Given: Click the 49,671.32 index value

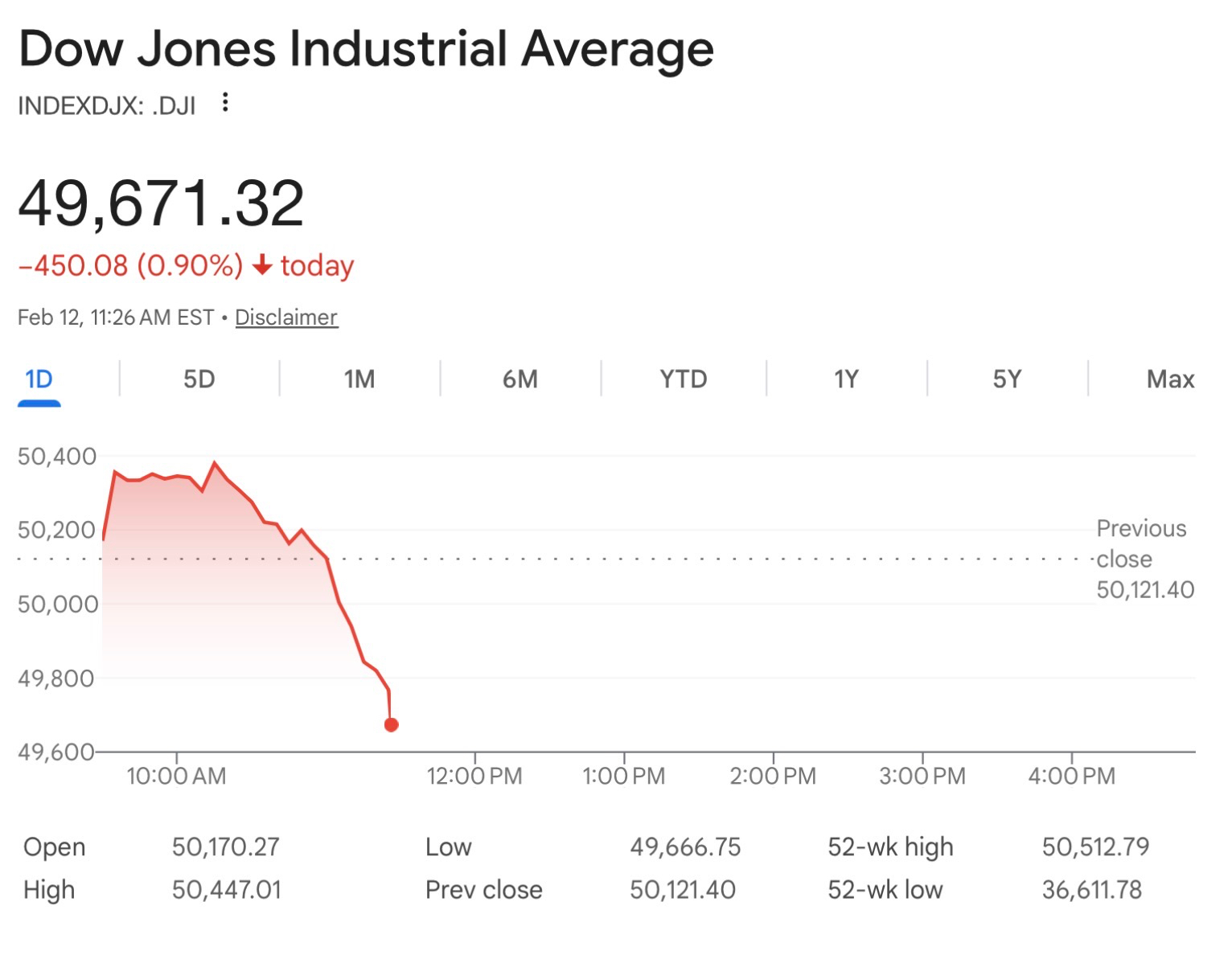Looking at the screenshot, I should click(x=161, y=203).
